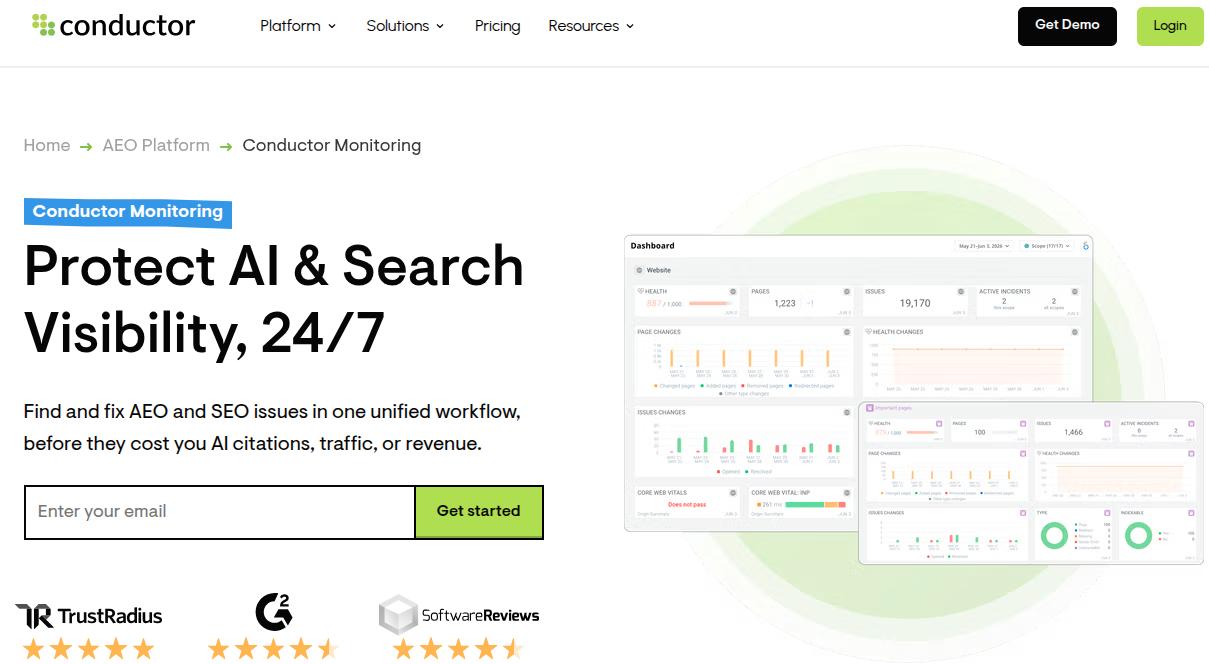Click the Protect AI & Search Visibility headline

pos(274,298)
